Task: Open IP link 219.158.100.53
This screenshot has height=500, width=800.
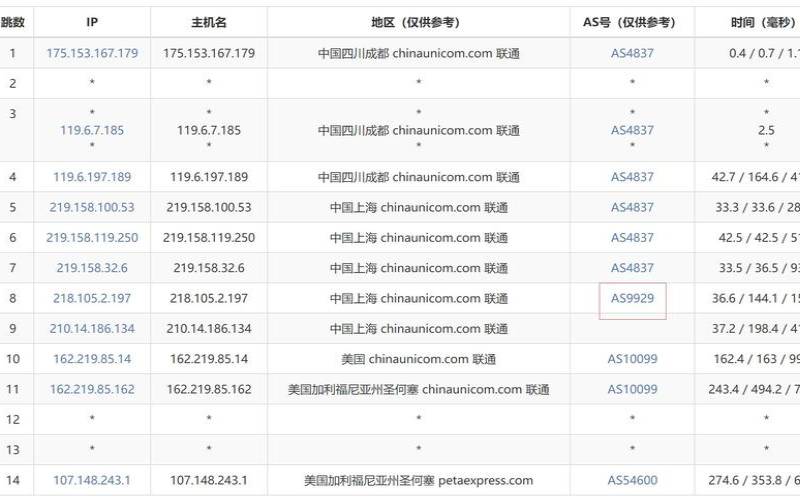Action: click(x=92, y=207)
